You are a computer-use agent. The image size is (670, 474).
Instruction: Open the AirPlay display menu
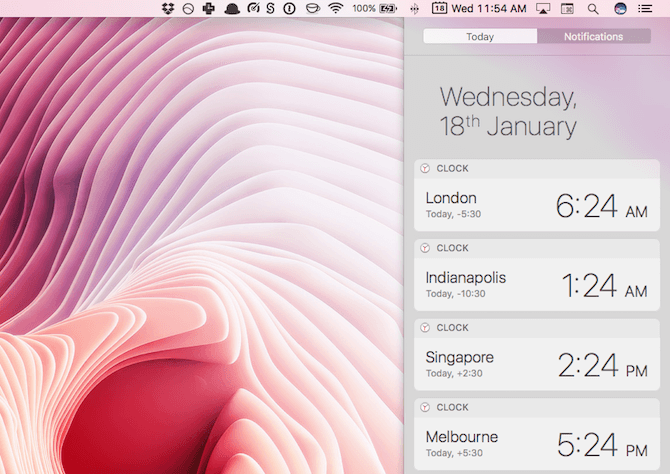pos(543,8)
